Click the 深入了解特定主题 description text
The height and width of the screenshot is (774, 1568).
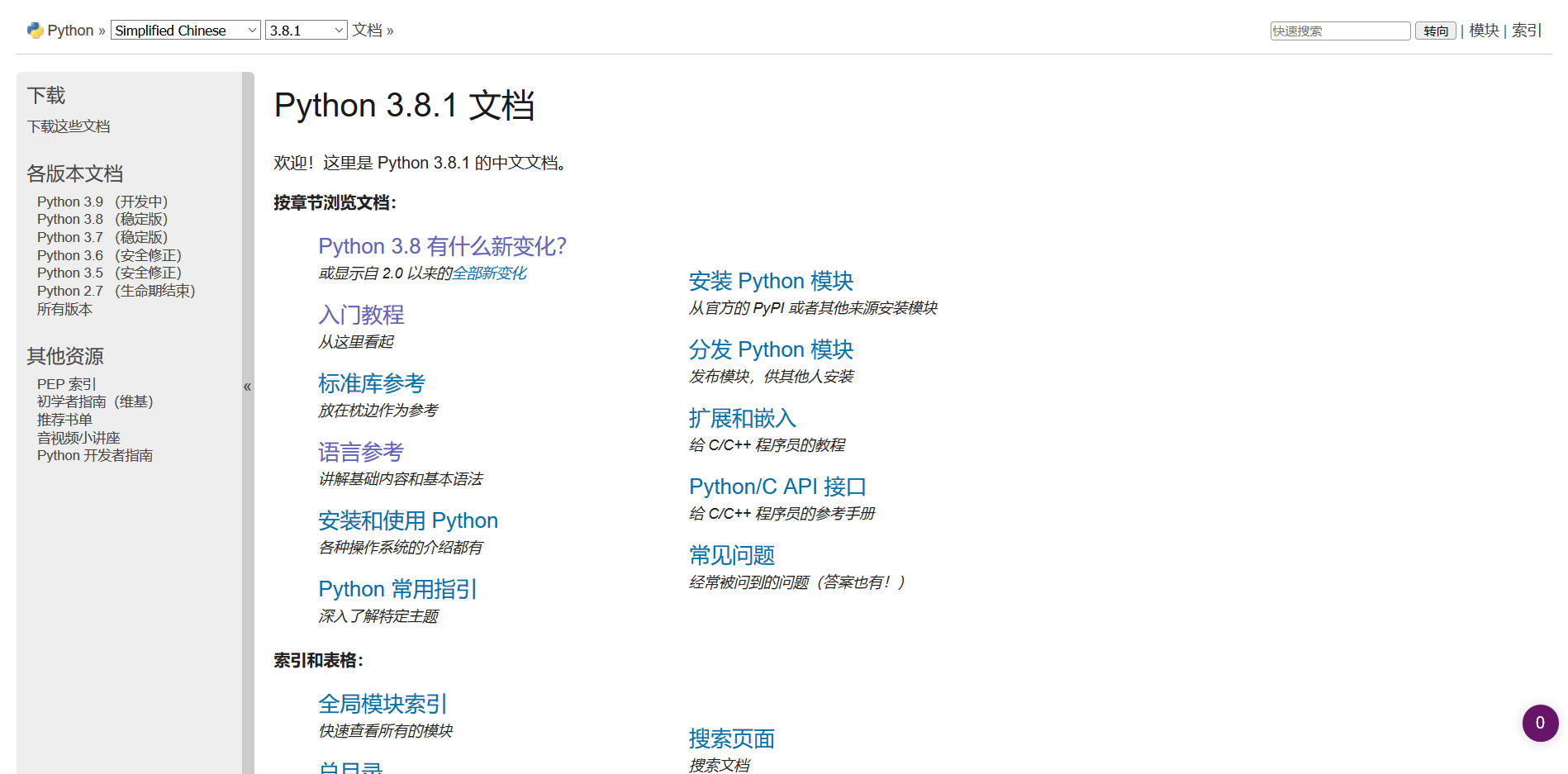(x=378, y=616)
